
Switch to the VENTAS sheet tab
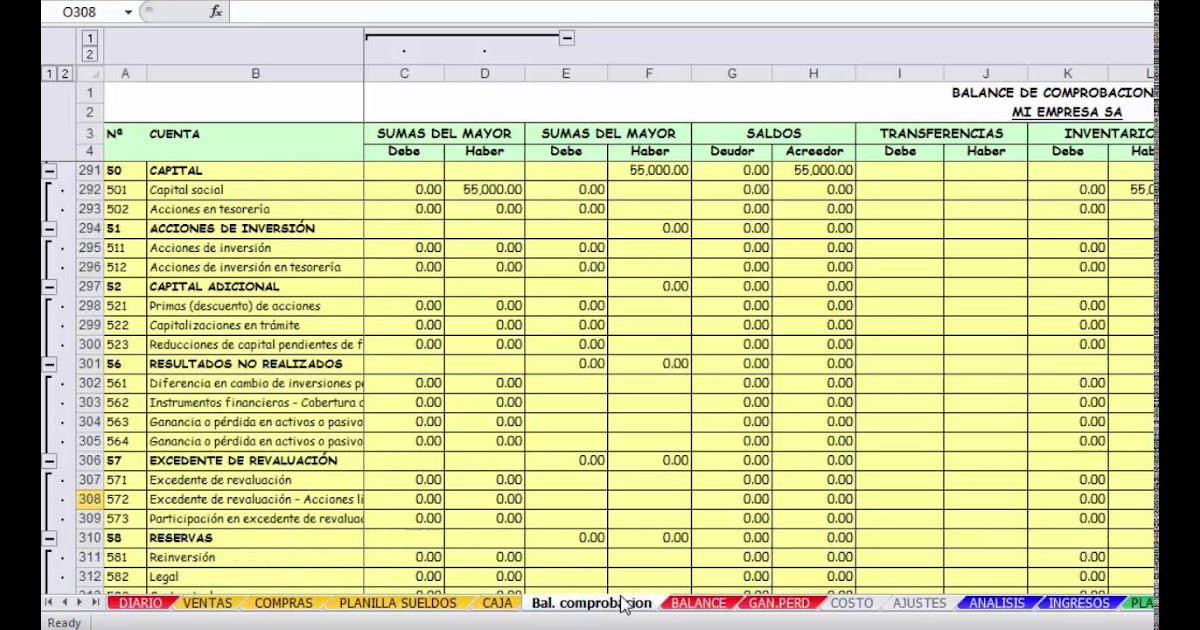[x=208, y=603]
